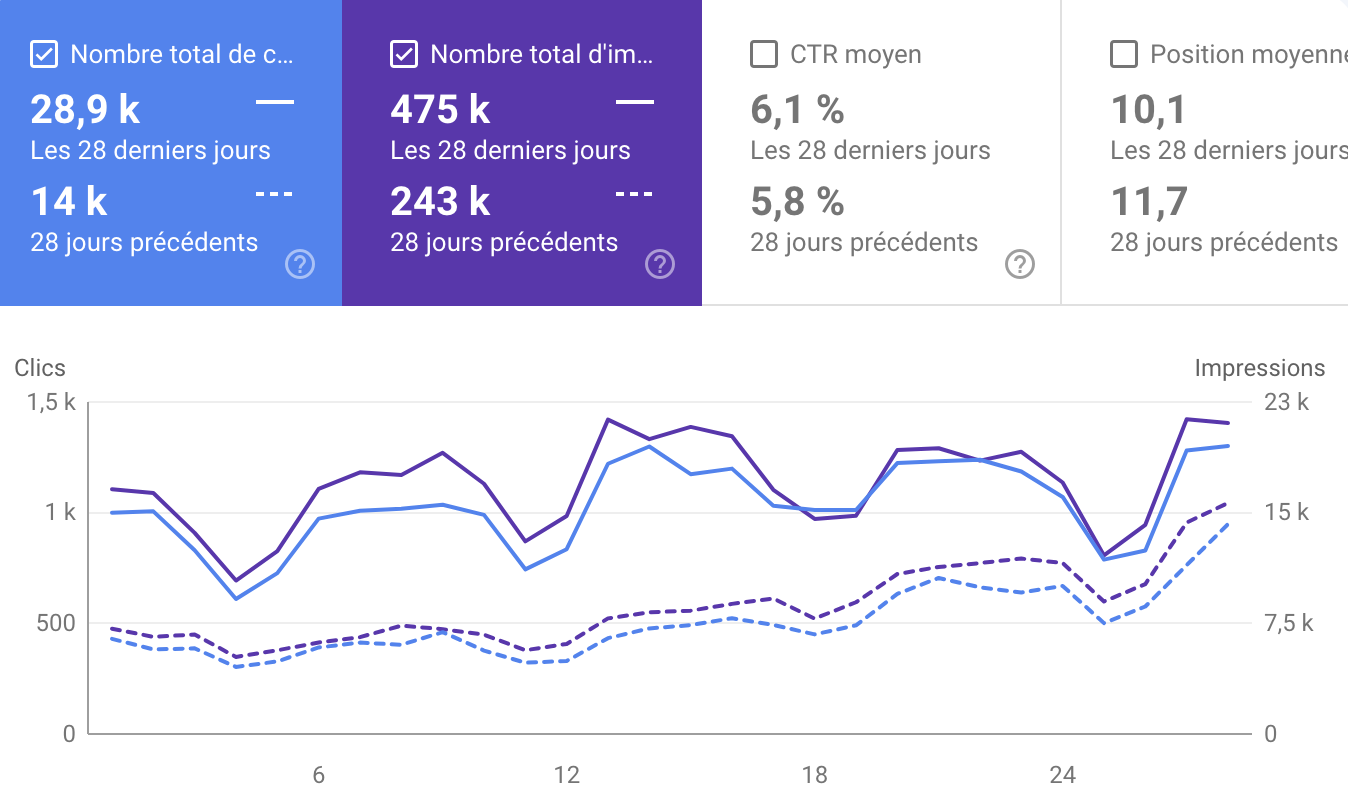Click '28 jours précédents' on CTR card
Screen dimensions: 1348x810
coord(865,242)
